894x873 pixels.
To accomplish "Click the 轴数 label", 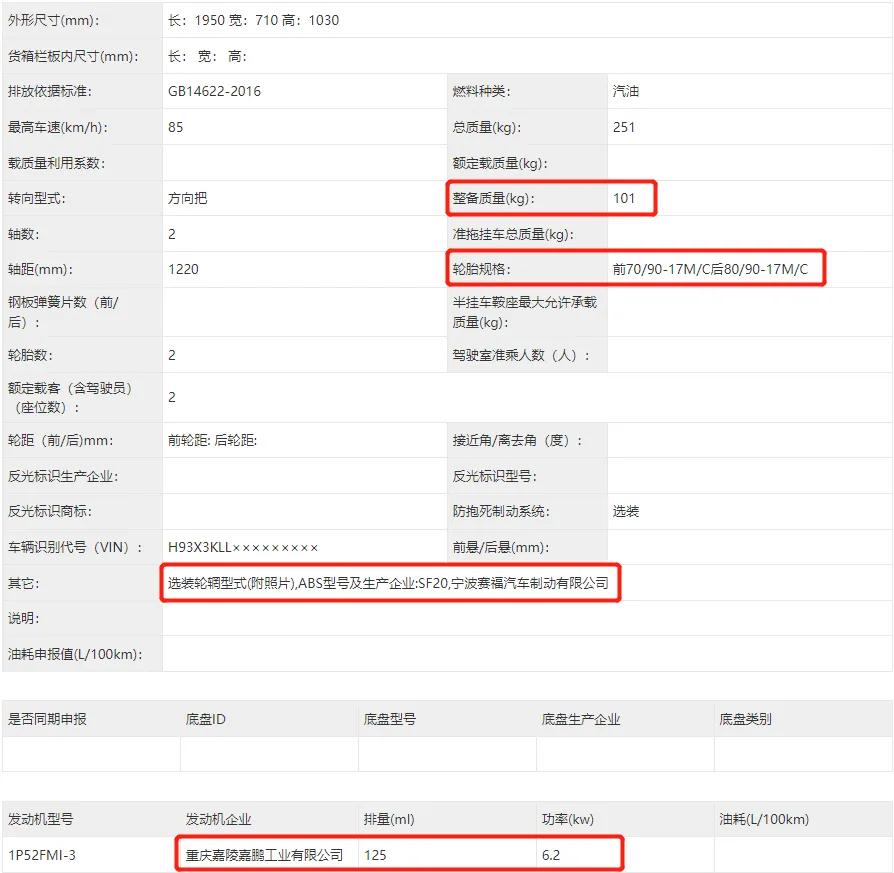I will tap(23, 234).
